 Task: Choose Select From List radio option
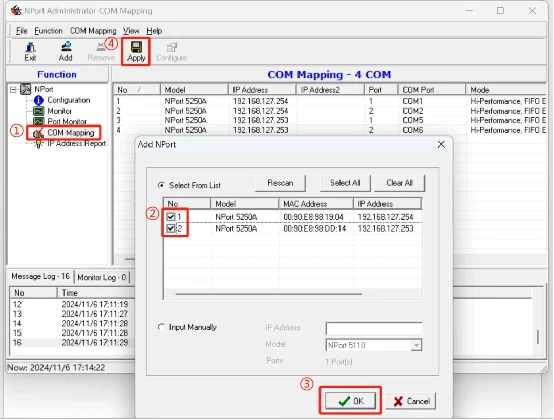[161, 185]
